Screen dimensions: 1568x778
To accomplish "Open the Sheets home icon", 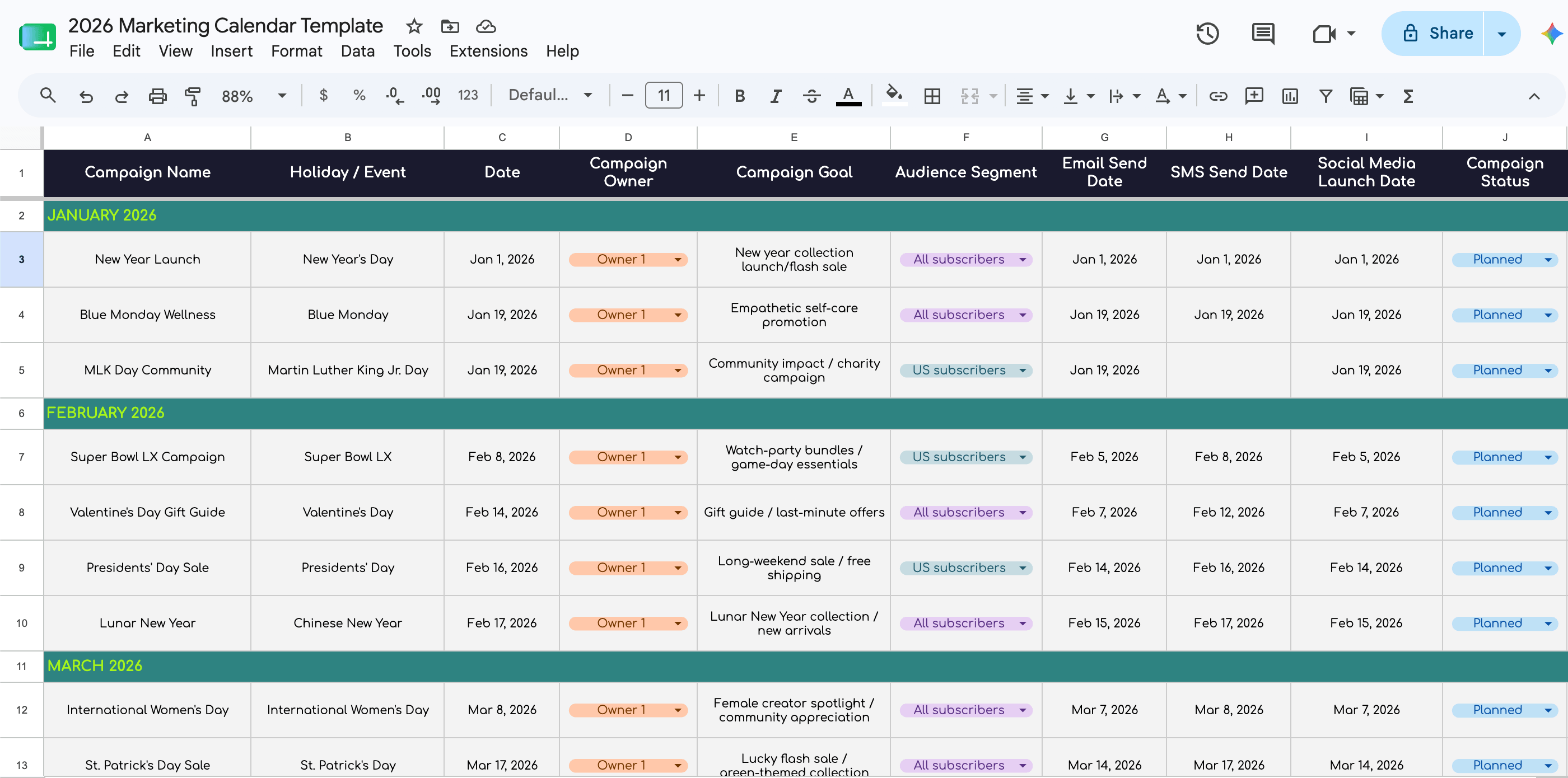I will (x=37, y=38).
